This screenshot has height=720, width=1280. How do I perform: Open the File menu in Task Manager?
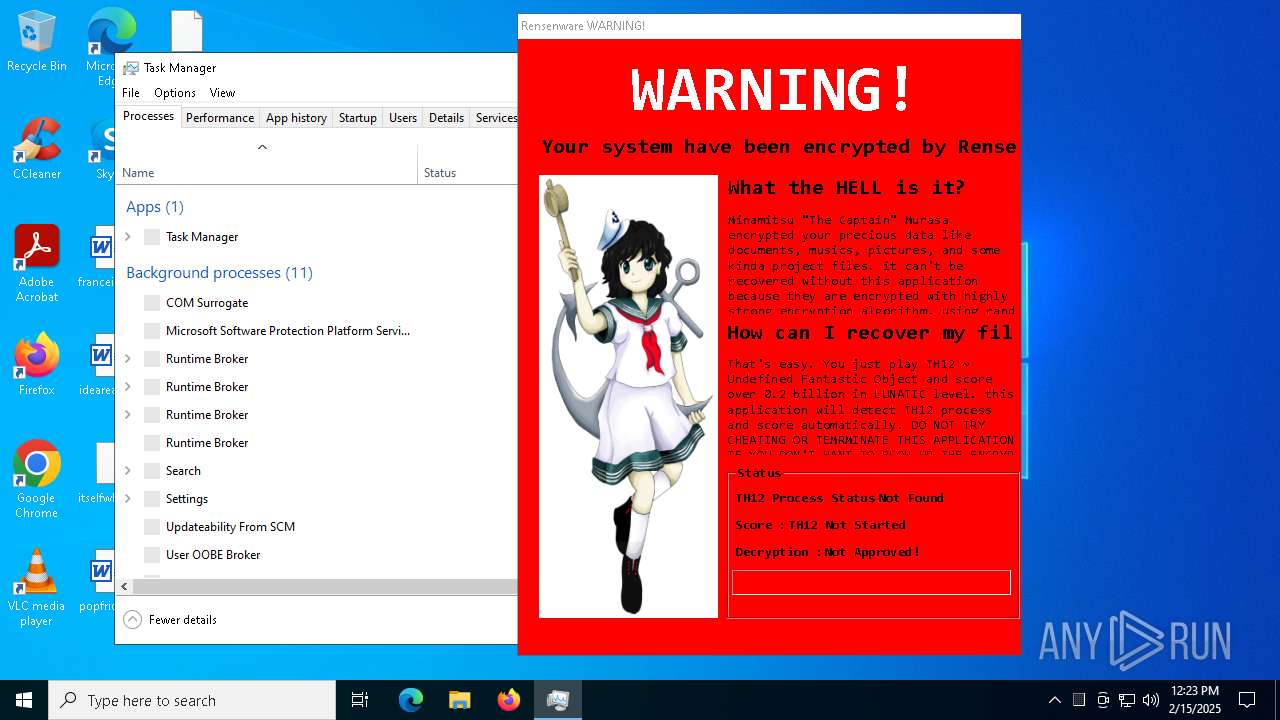pos(131,93)
